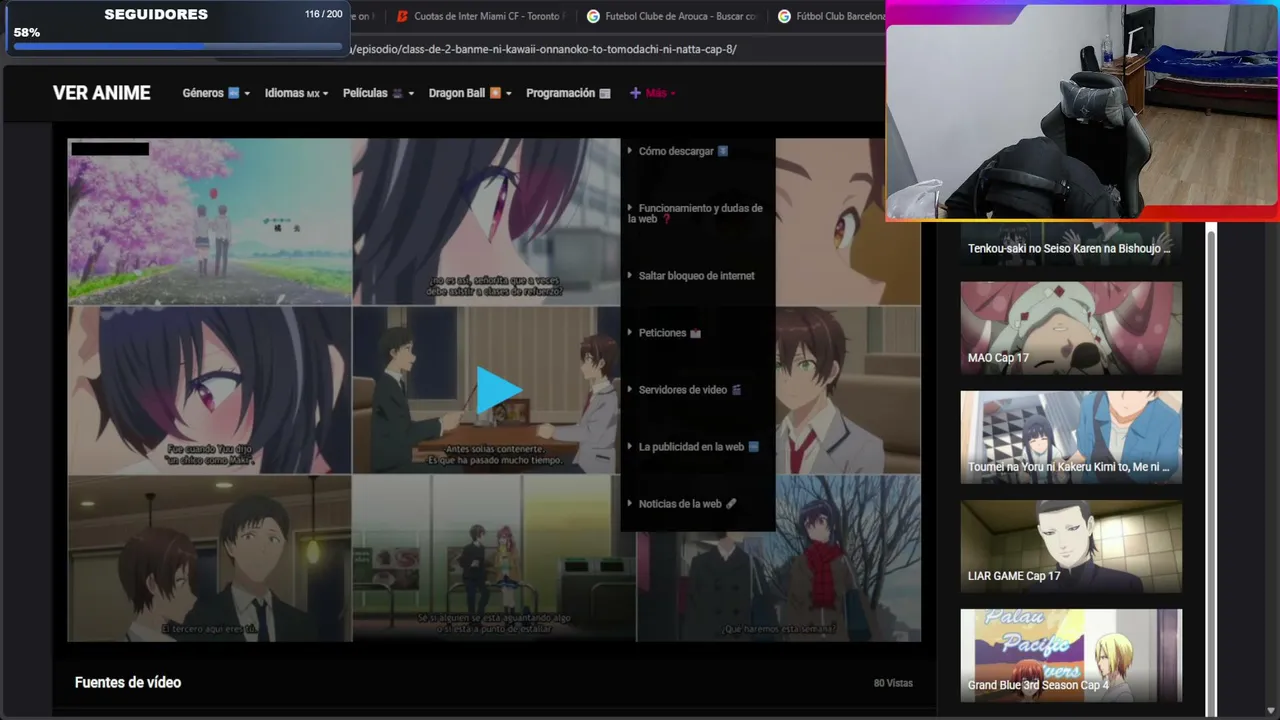The image size is (1280, 720).
Task: Click the Peticiones icon
Action: pyautogui.click(x=696, y=333)
